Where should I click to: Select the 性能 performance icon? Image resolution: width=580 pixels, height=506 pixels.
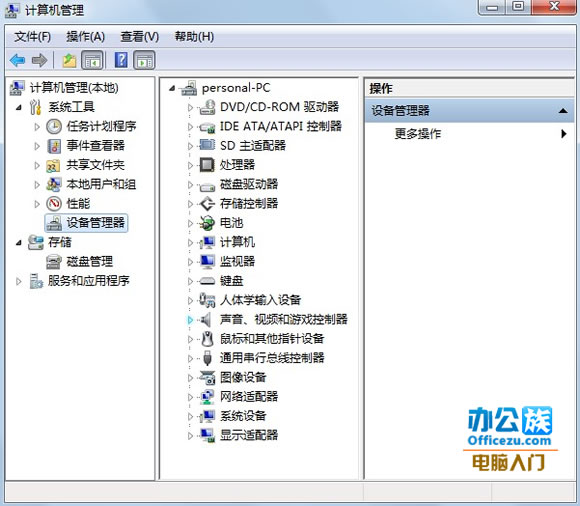pos(54,203)
